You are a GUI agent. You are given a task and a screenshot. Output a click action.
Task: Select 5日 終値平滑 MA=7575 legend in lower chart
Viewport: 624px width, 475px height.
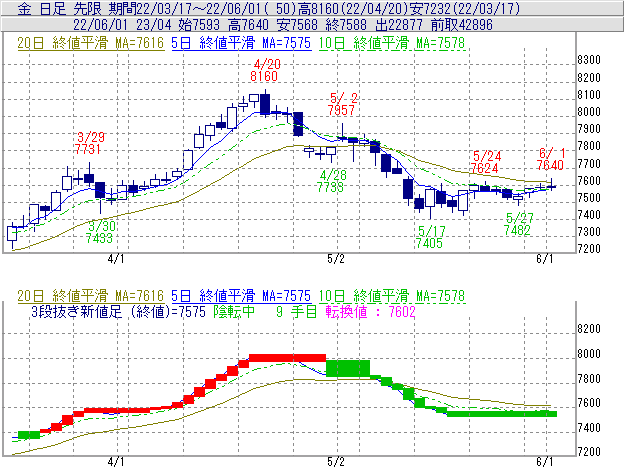241,296
